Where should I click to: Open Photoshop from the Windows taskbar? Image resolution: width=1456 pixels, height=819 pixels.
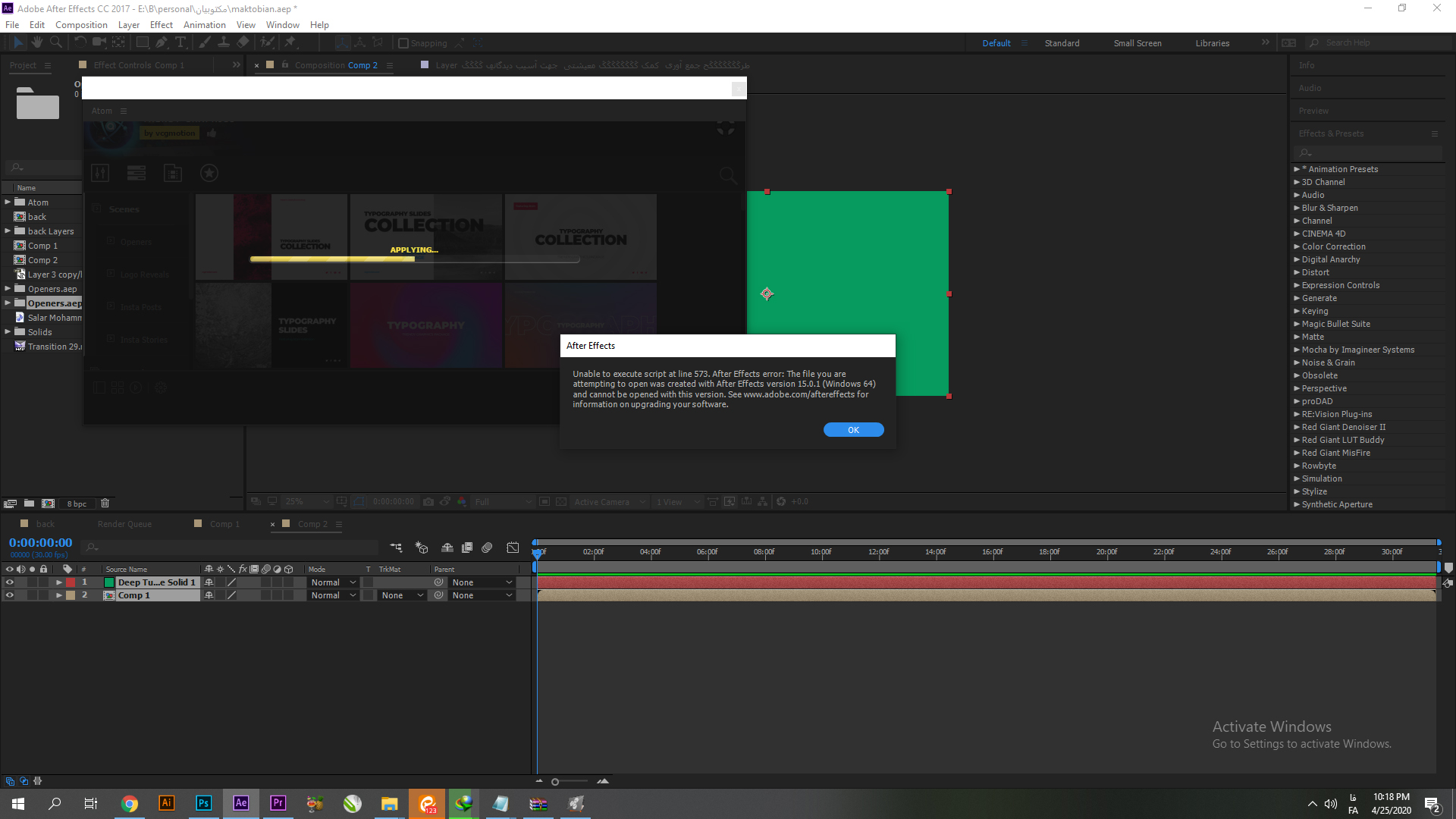[x=203, y=803]
